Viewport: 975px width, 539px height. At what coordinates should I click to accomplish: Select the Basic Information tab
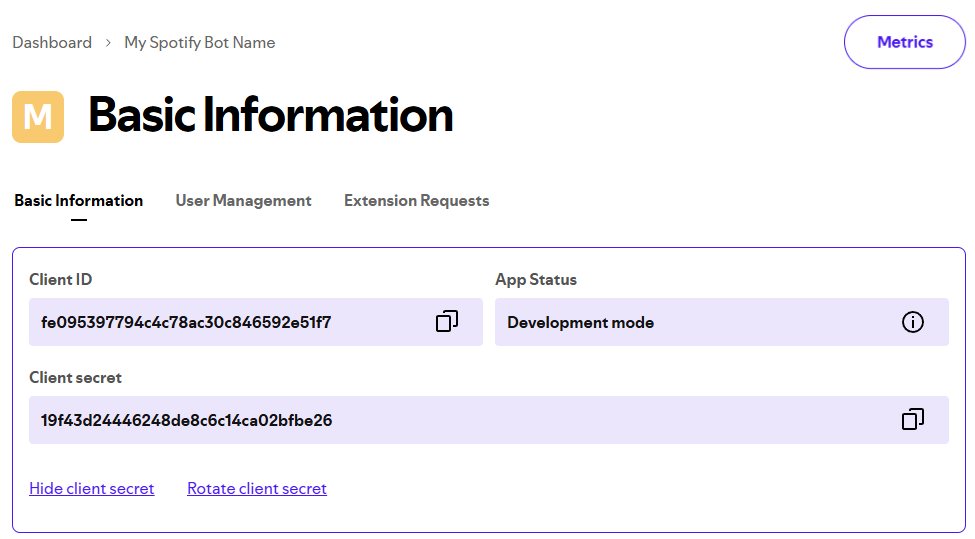79,201
